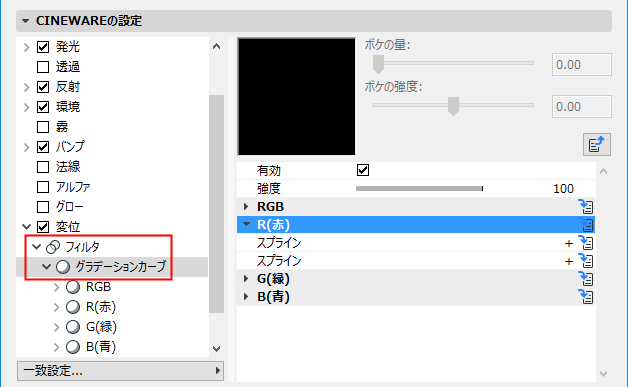Image resolution: width=628 pixels, height=387 pixels.
Task: Click the plus sign on second スプライン row
Action: pyautogui.click(x=569, y=261)
